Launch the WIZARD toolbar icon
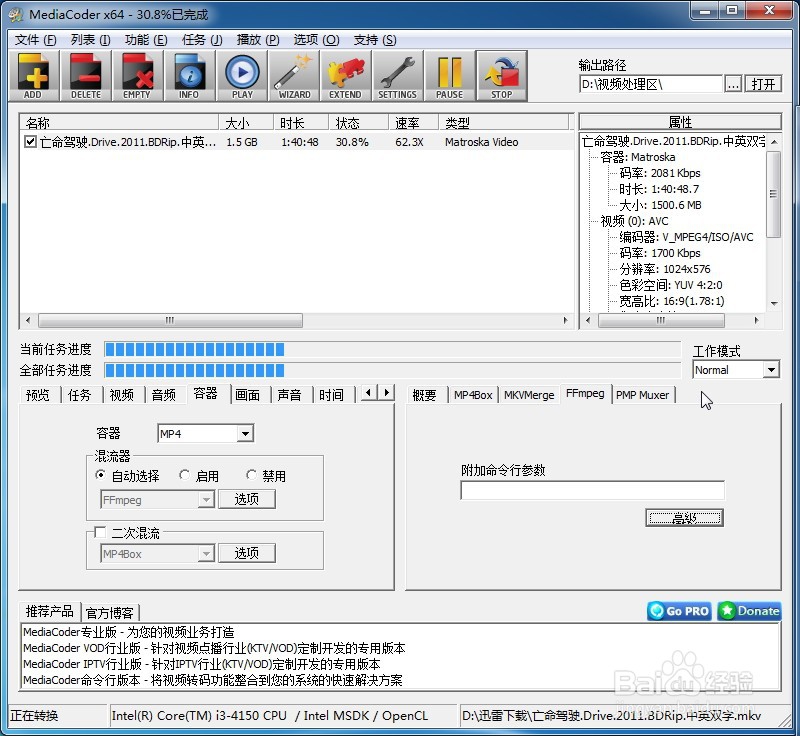The height and width of the screenshot is (736, 800). point(294,75)
